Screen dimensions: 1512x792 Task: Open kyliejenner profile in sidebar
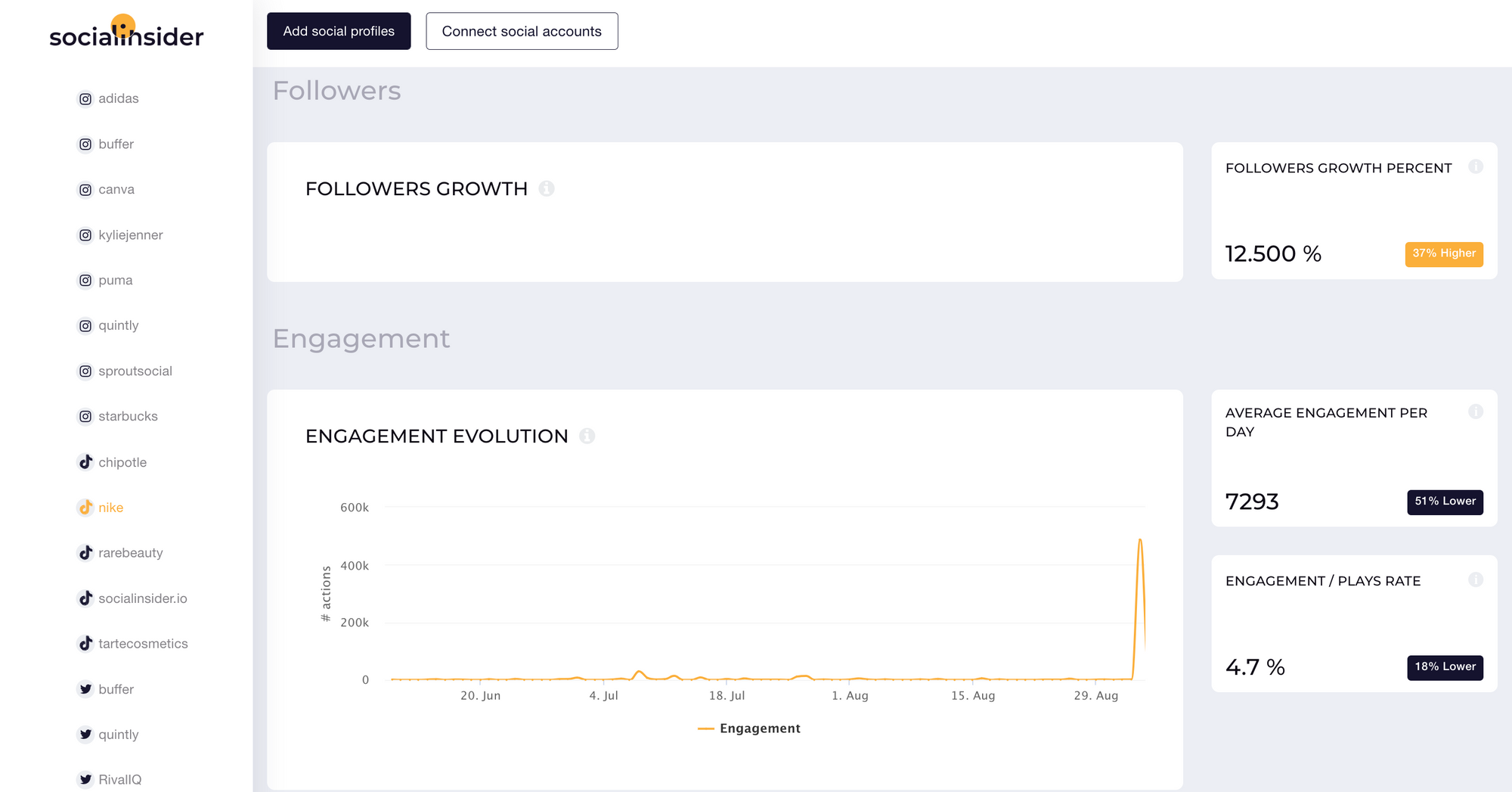(x=131, y=234)
